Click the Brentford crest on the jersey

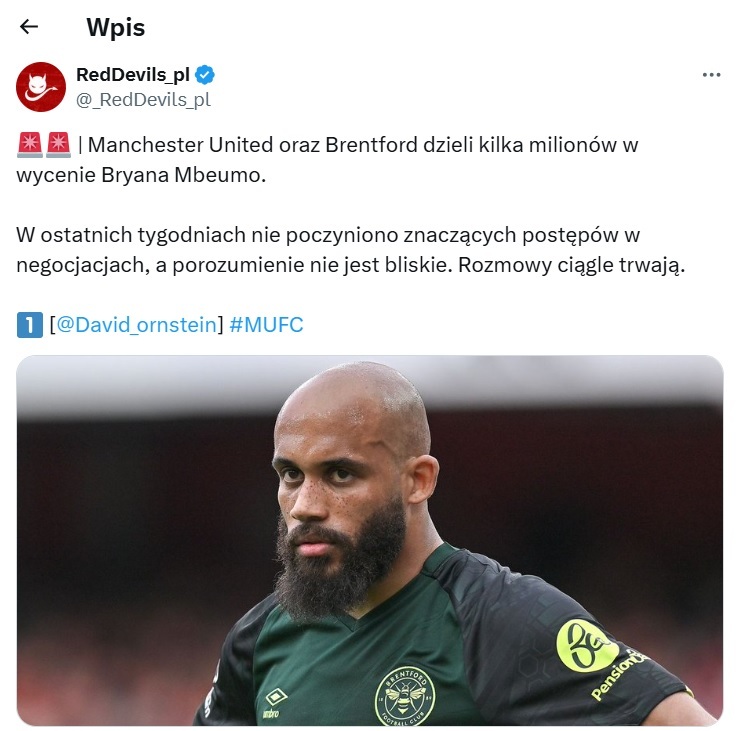pyautogui.click(x=405, y=696)
